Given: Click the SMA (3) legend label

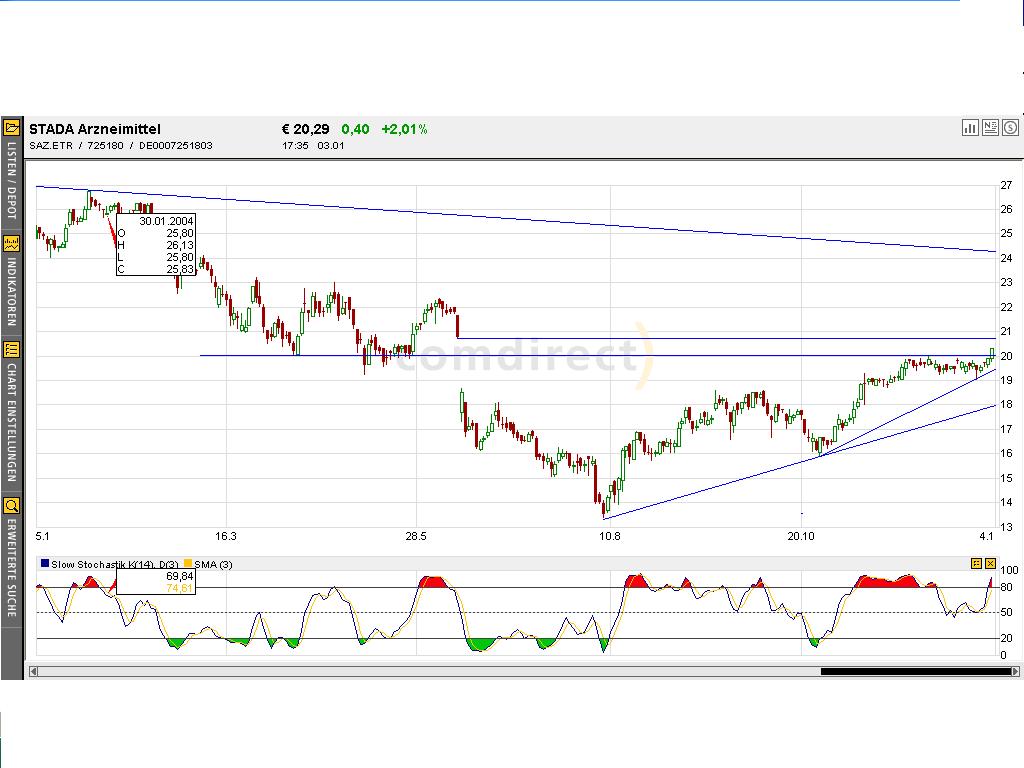Looking at the screenshot, I should click(213, 564).
